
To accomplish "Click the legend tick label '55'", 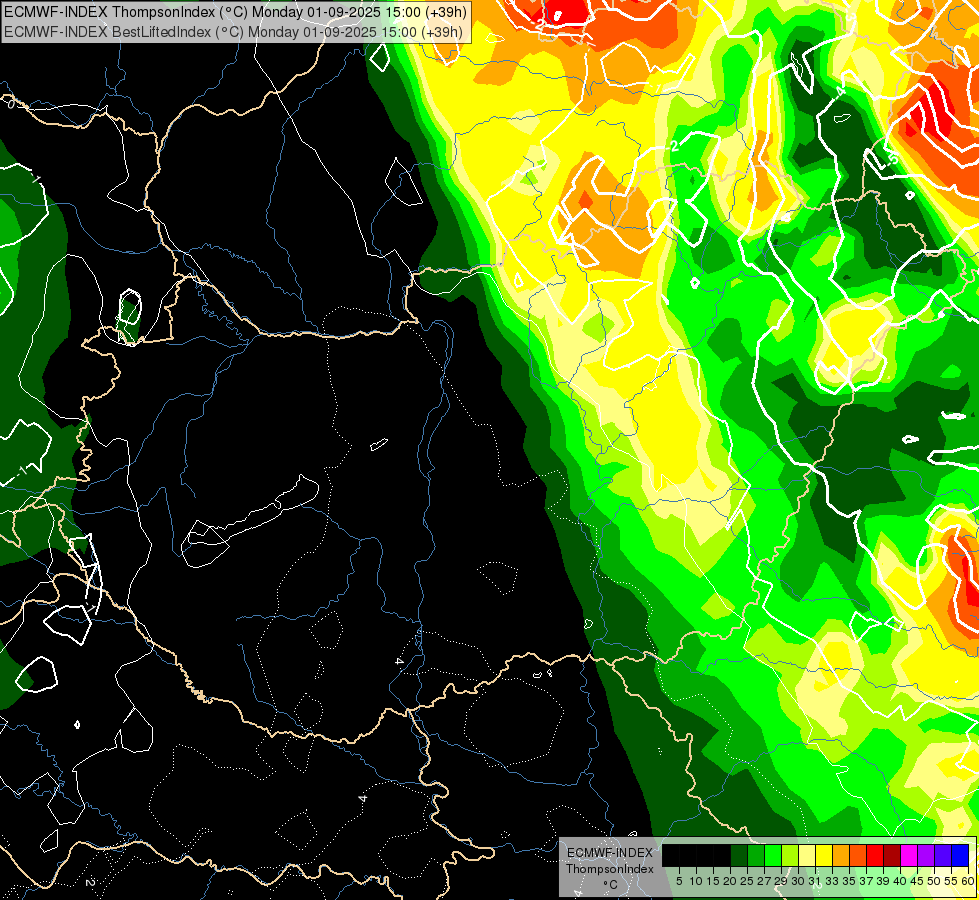I will (951, 881).
